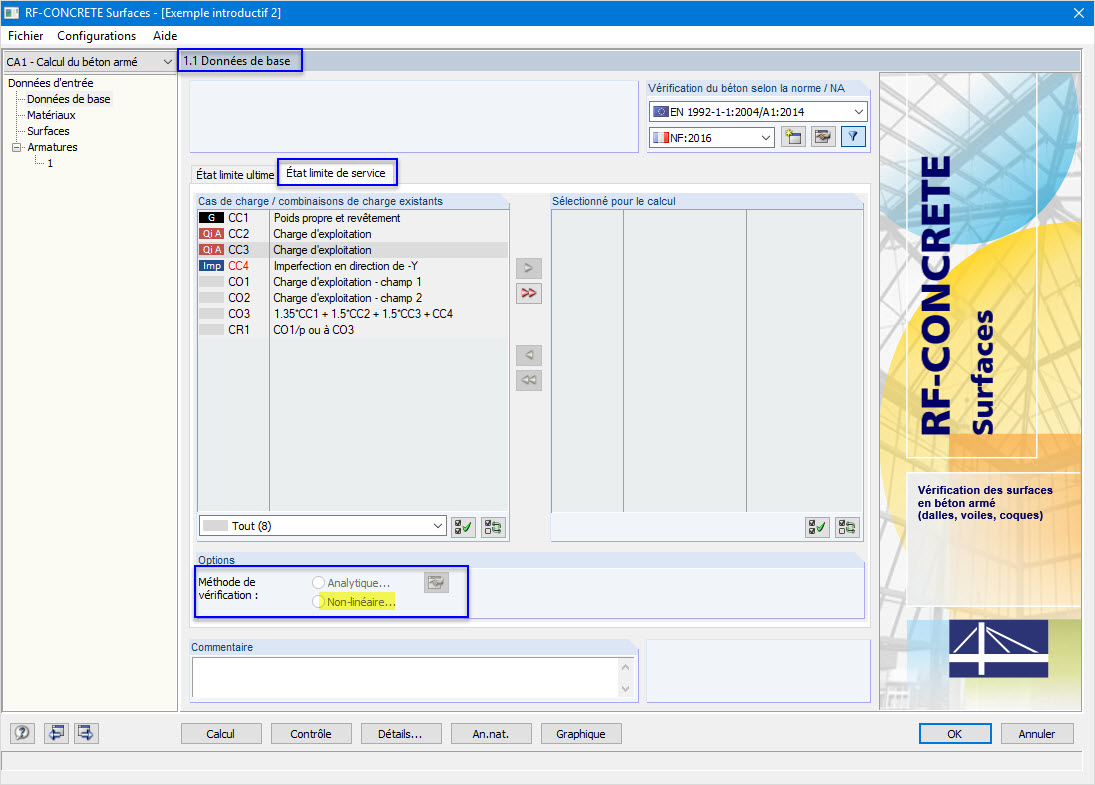Select tree item 1 under Armatures
The image size is (1095, 785).
[x=50, y=163]
